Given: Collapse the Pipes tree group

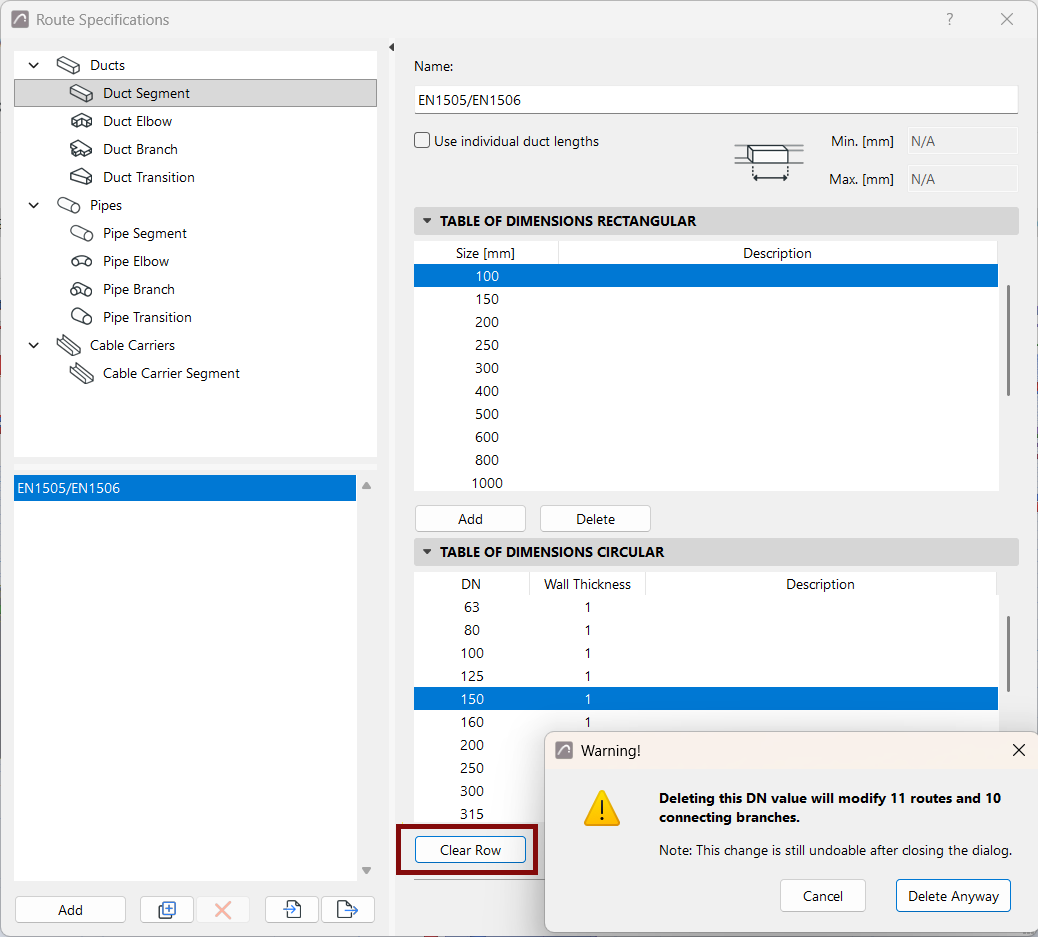Looking at the screenshot, I should 34,205.
